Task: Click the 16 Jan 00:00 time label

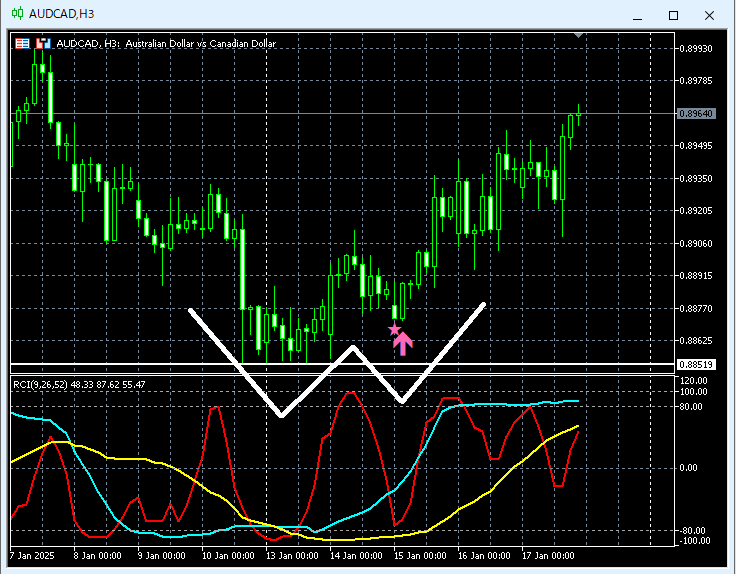Action: pos(484,556)
